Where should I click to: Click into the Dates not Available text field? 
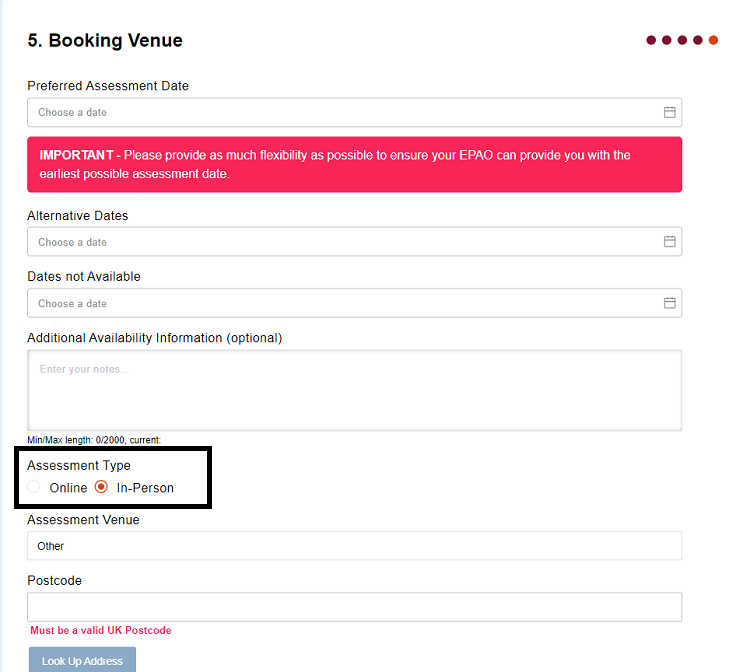[x=340, y=303]
